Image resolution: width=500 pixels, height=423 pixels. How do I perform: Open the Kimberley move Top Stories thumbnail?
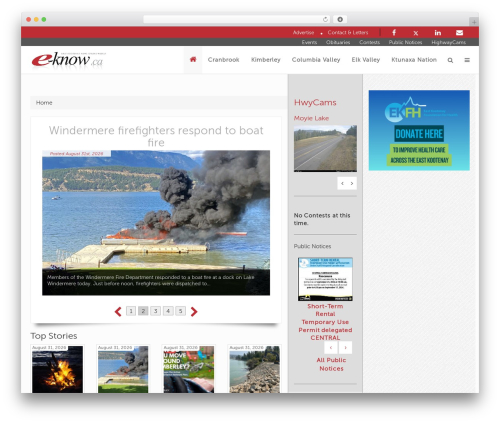[x=189, y=369]
